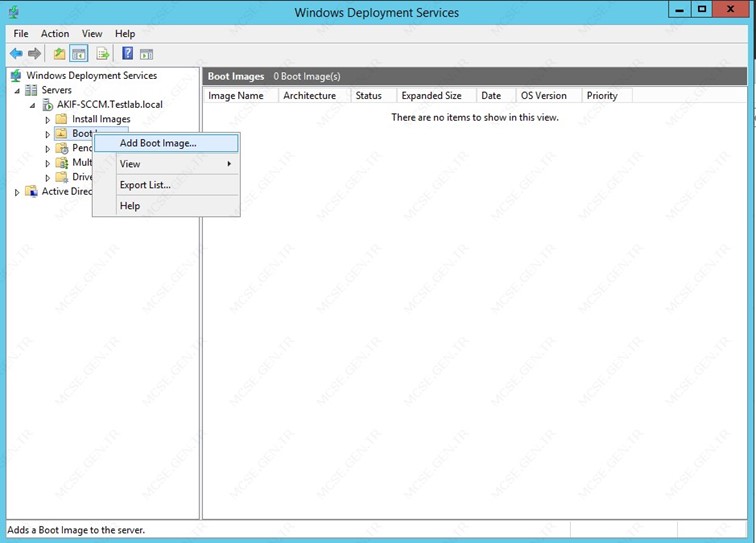The height and width of the screenshot is (543, 756).
Task: Expand the Multicast Transmissions node arrow
Action: tap(47, 163)
